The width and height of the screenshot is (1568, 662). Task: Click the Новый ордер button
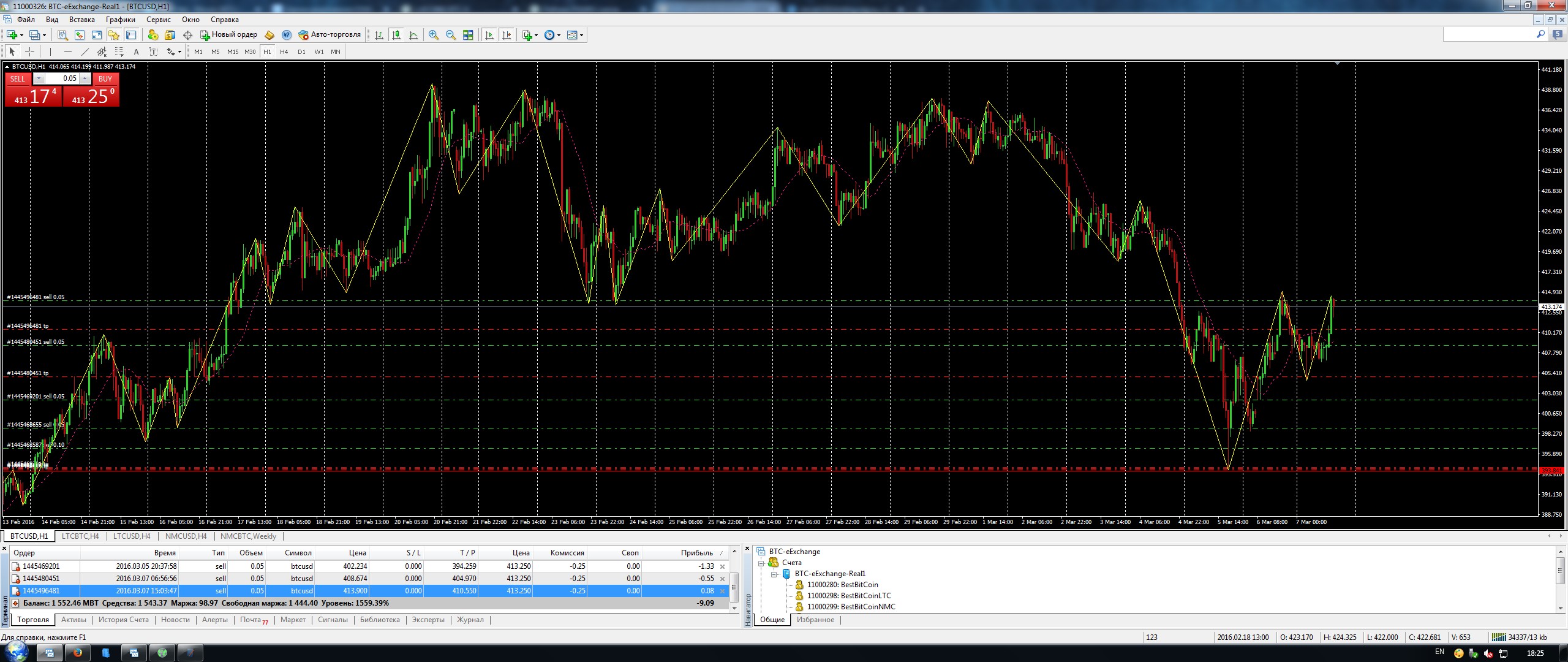229,35
